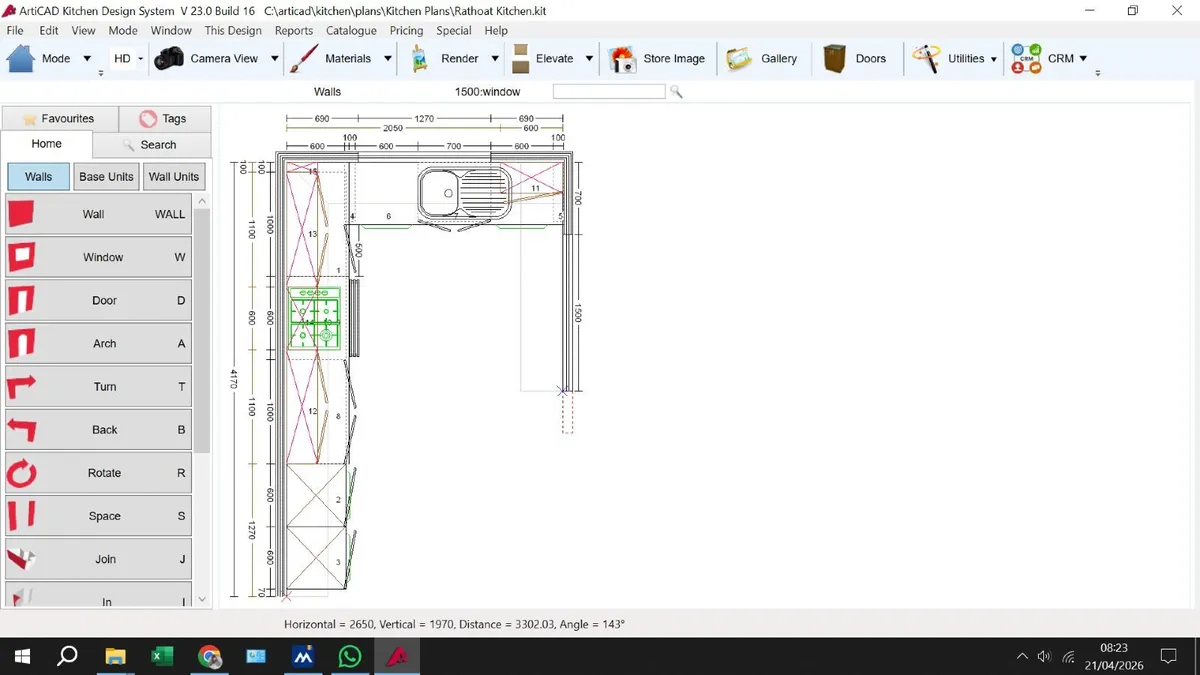Click the Camera View icon
1200x675 pixels.
click(x=169, y=58)
